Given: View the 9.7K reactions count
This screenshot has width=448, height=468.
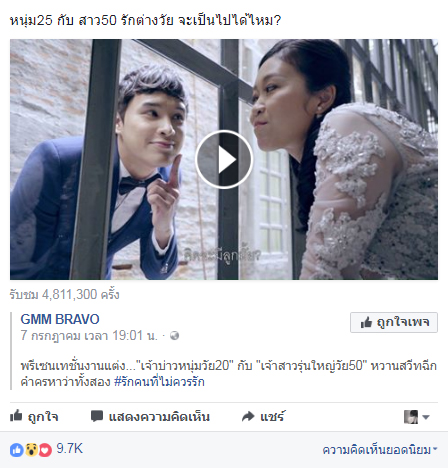Looking at the screenshot, I should (x=69, y=449).
